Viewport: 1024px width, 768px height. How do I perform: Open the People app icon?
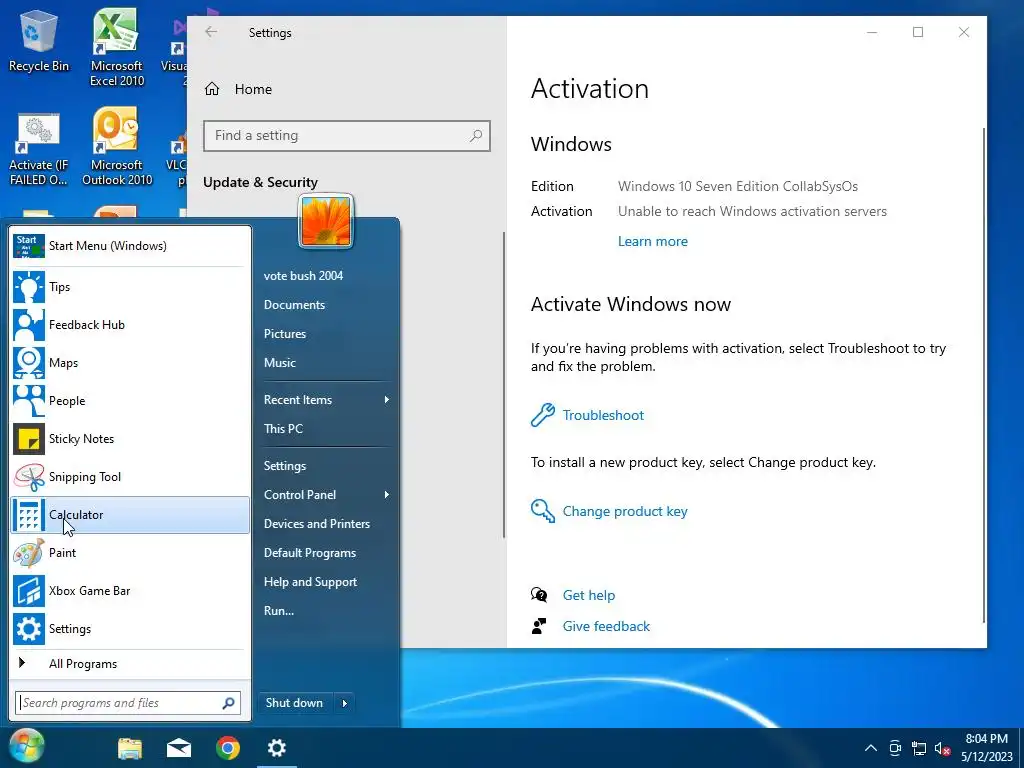29,400
